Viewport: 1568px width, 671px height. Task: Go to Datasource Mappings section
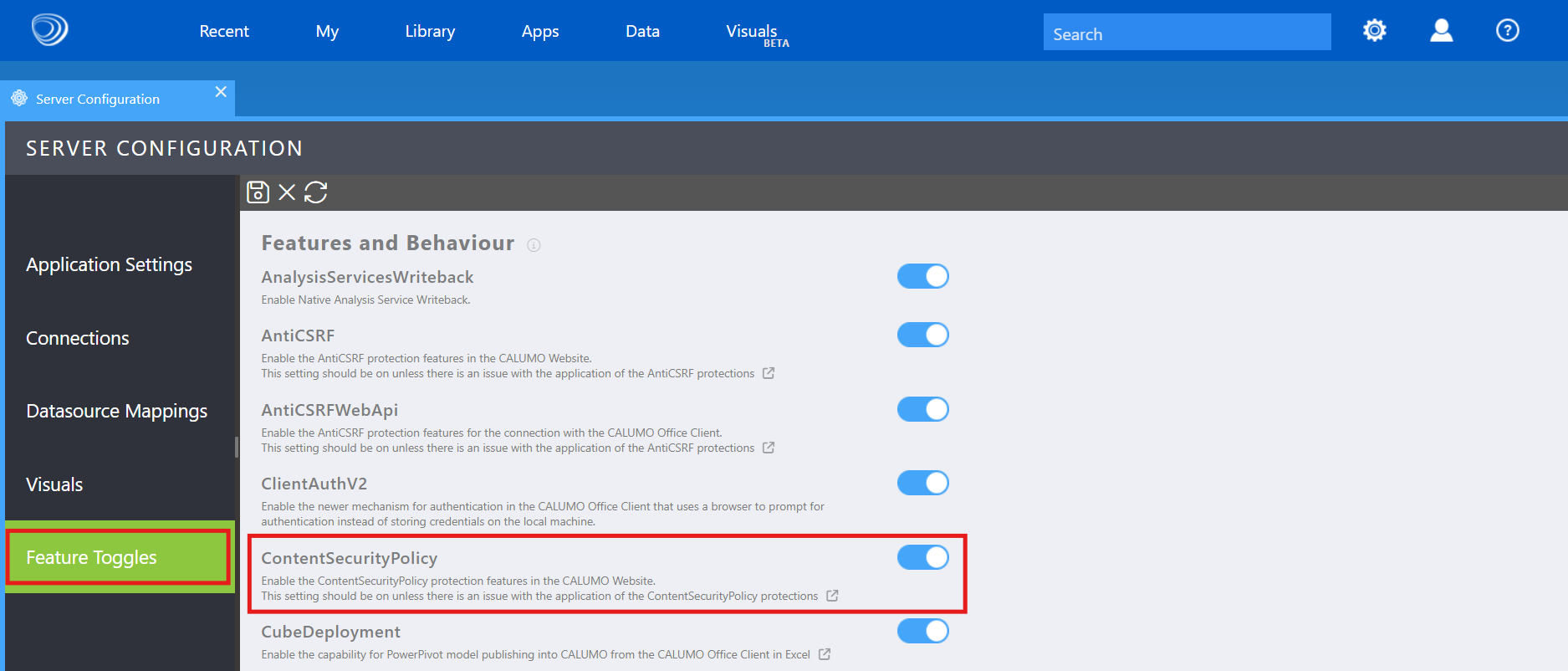point(117,411)
